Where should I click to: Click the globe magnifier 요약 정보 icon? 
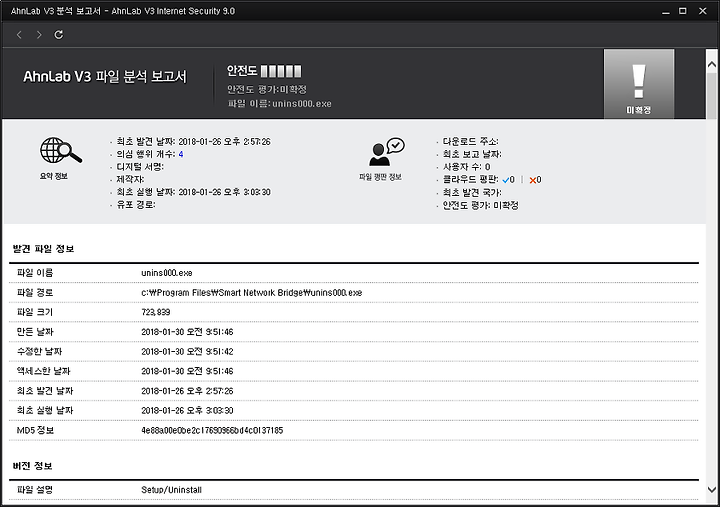[61, 151]
